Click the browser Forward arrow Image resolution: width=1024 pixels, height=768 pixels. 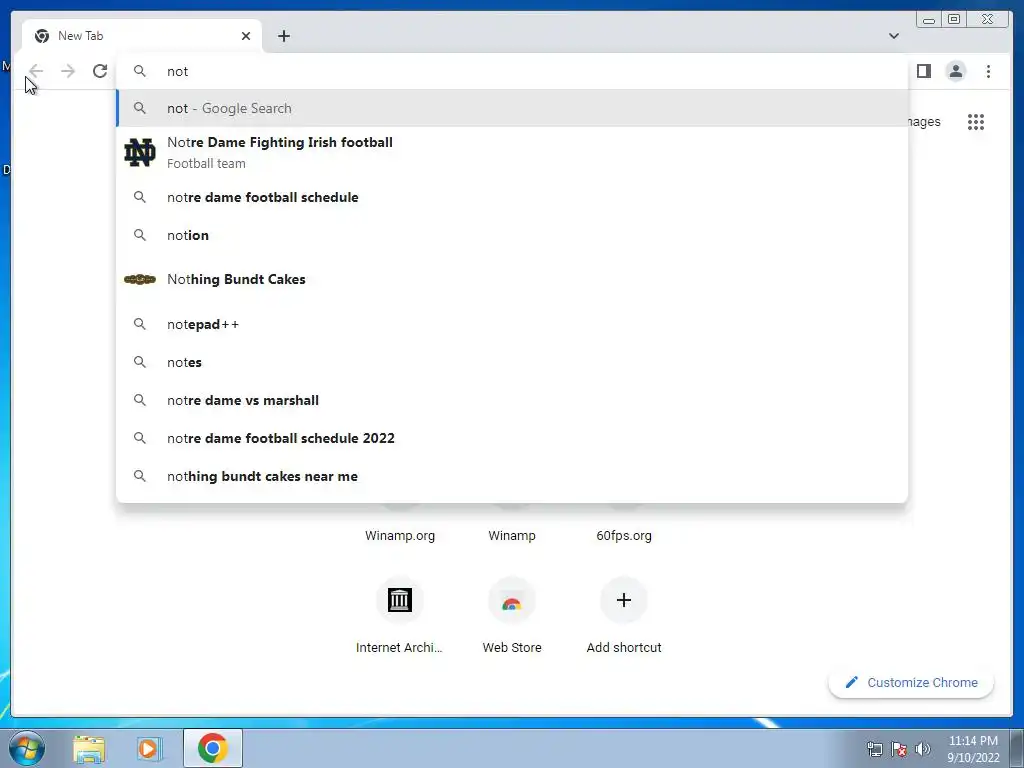(x=68, y=71)
